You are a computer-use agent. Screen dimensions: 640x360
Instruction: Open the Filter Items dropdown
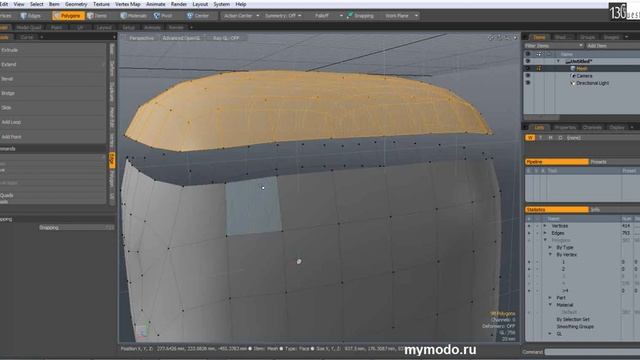click(x=553, y=46)
